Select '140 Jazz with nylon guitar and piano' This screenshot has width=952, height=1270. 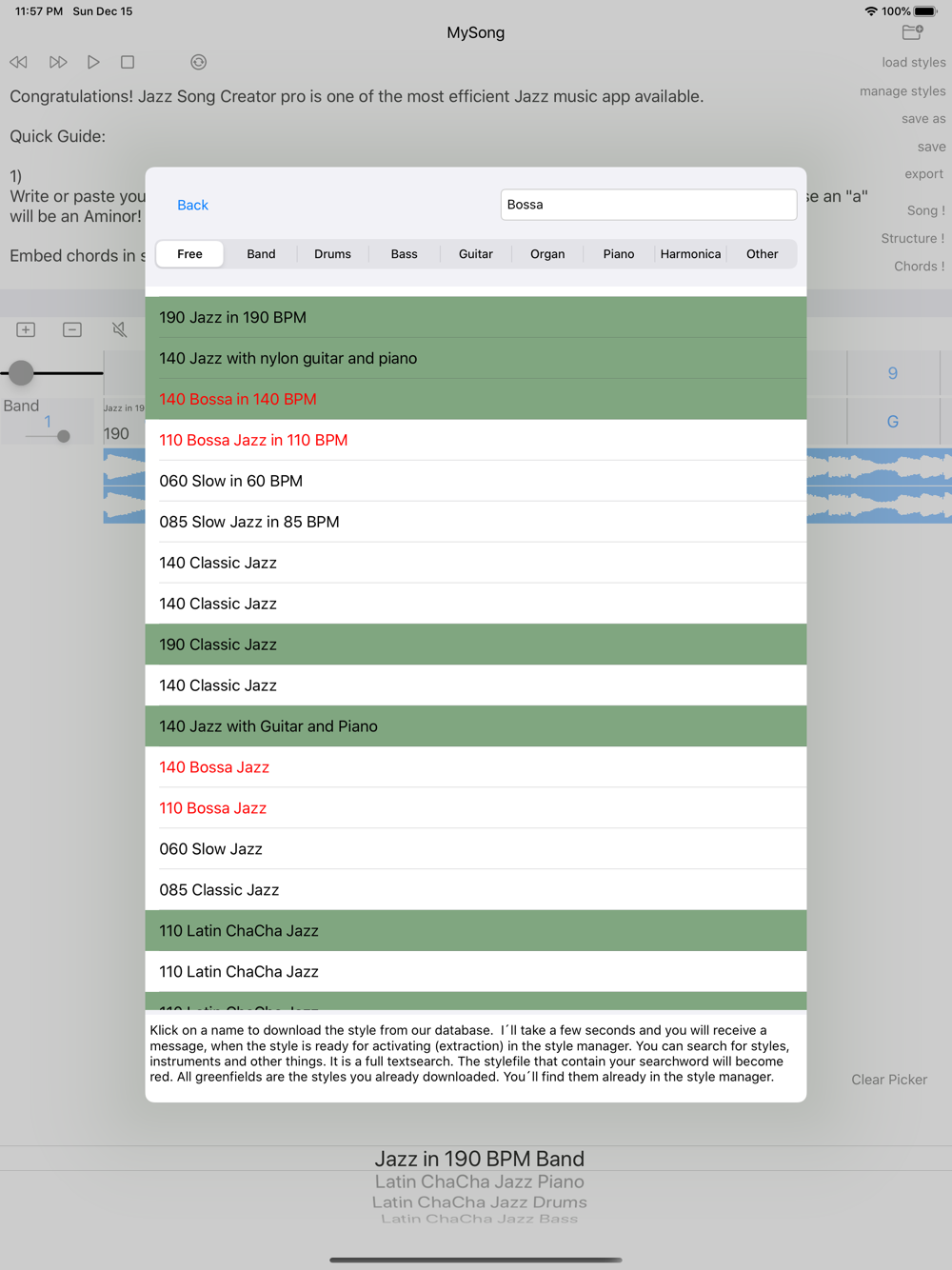pyautogui.click(x=476, y=358)
